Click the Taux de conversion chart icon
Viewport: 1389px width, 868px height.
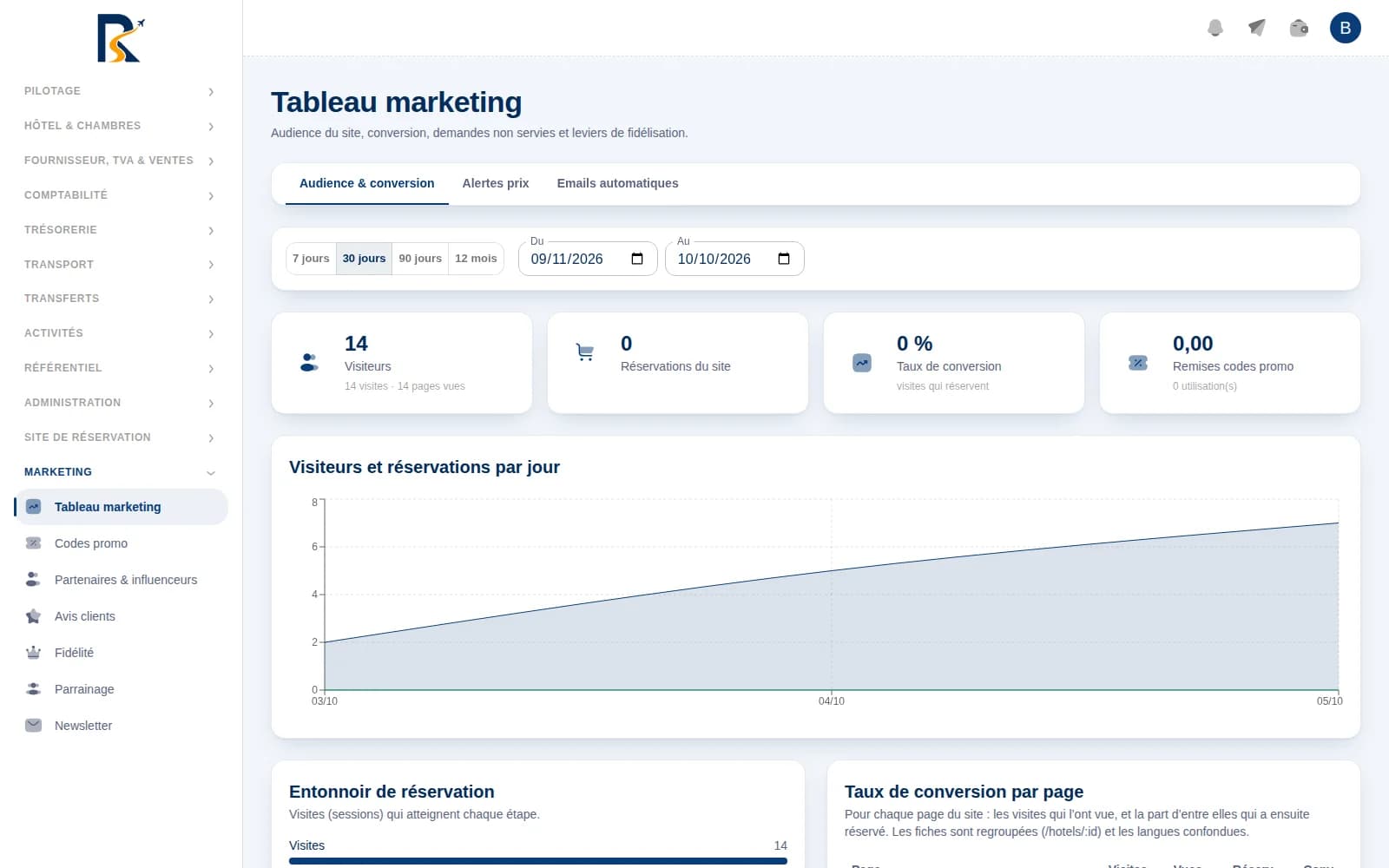coord(861,363)
